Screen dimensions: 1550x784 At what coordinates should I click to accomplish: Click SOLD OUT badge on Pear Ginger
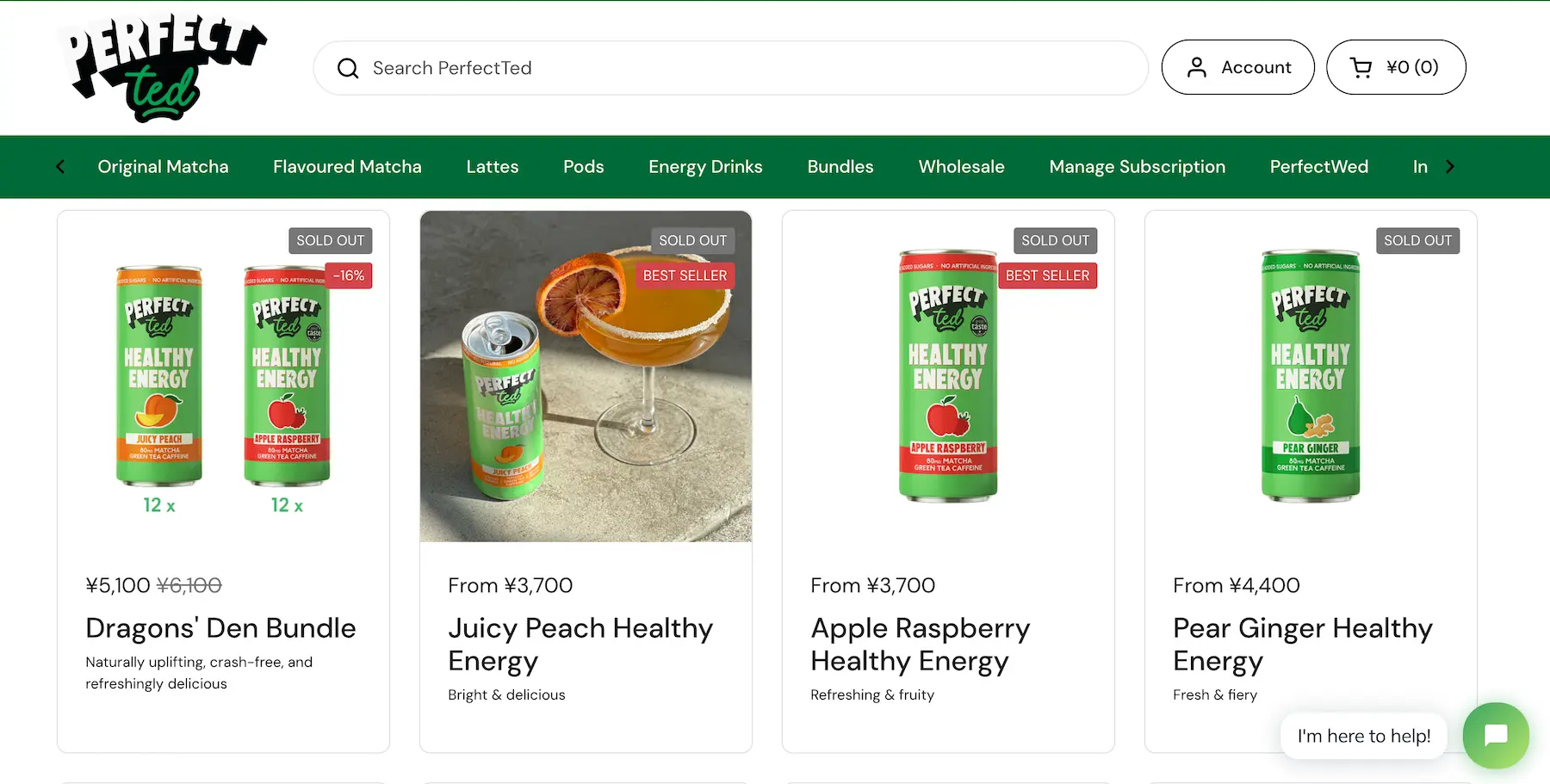tap(1418, 241)
